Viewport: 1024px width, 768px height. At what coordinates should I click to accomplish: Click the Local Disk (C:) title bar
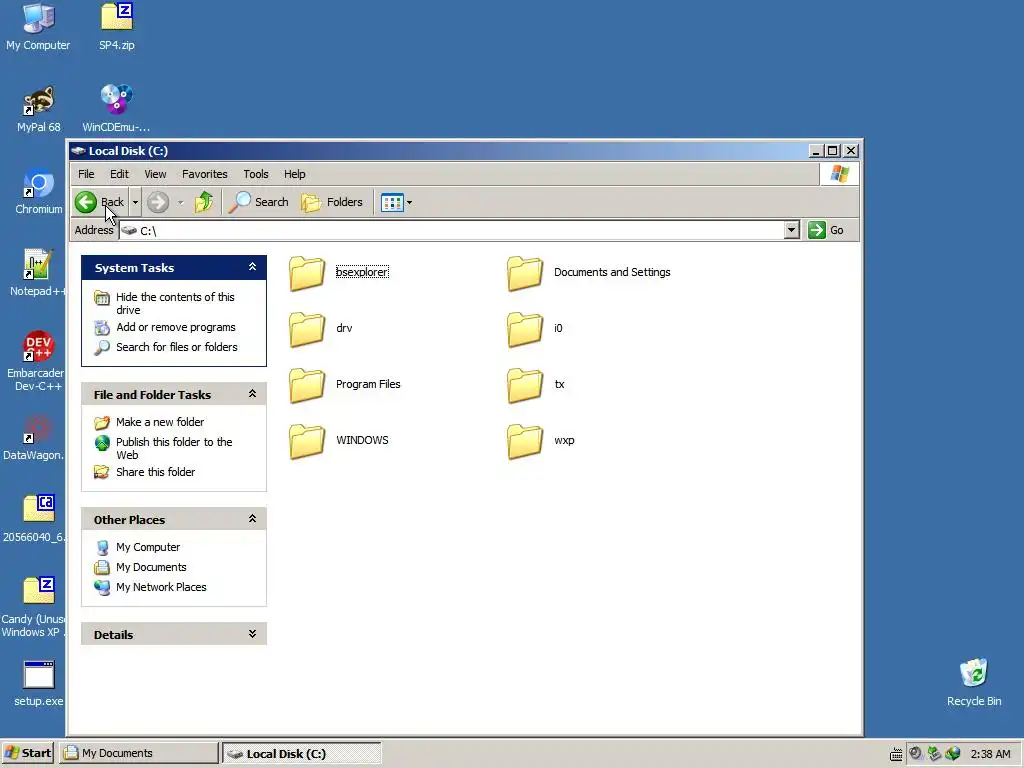coord(438,151)
